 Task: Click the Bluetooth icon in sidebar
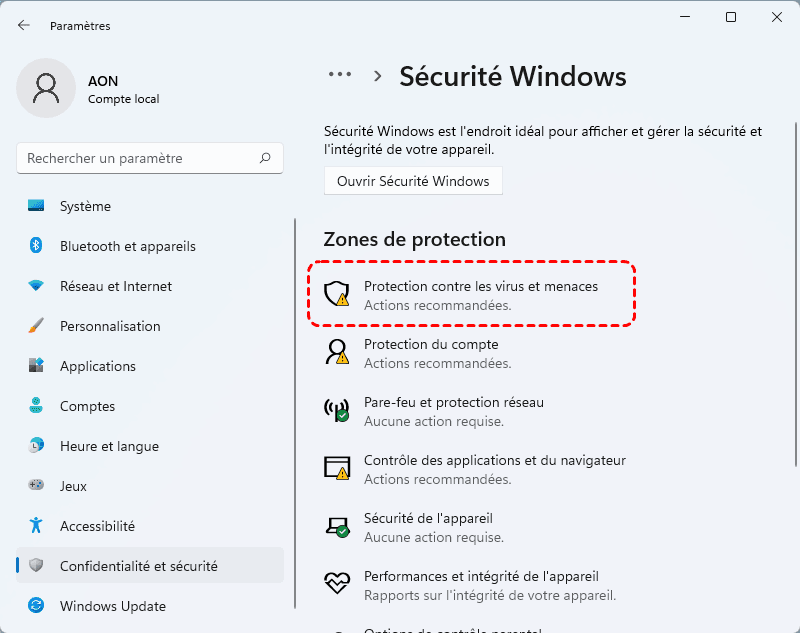point(37,246)
